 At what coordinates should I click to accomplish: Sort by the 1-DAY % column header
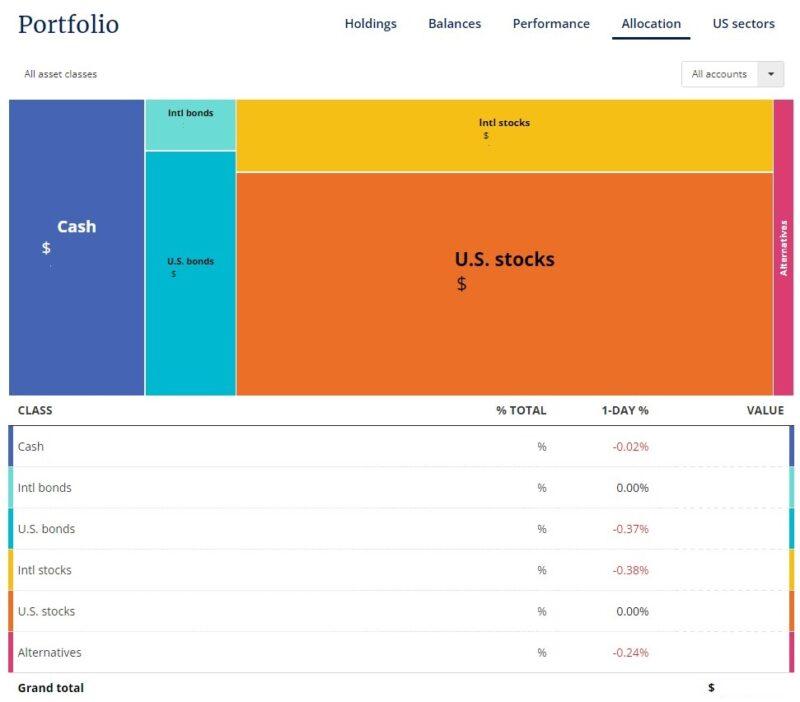pos(625,410)
